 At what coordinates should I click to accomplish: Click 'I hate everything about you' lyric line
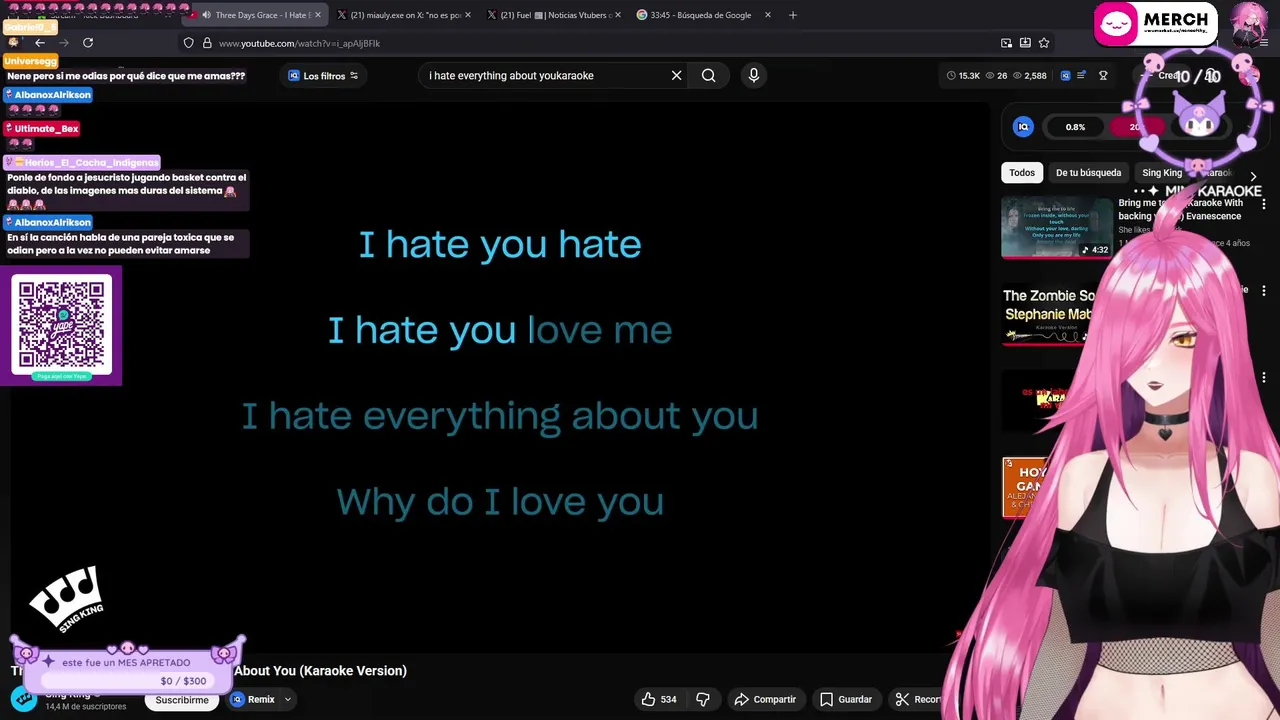500,416
